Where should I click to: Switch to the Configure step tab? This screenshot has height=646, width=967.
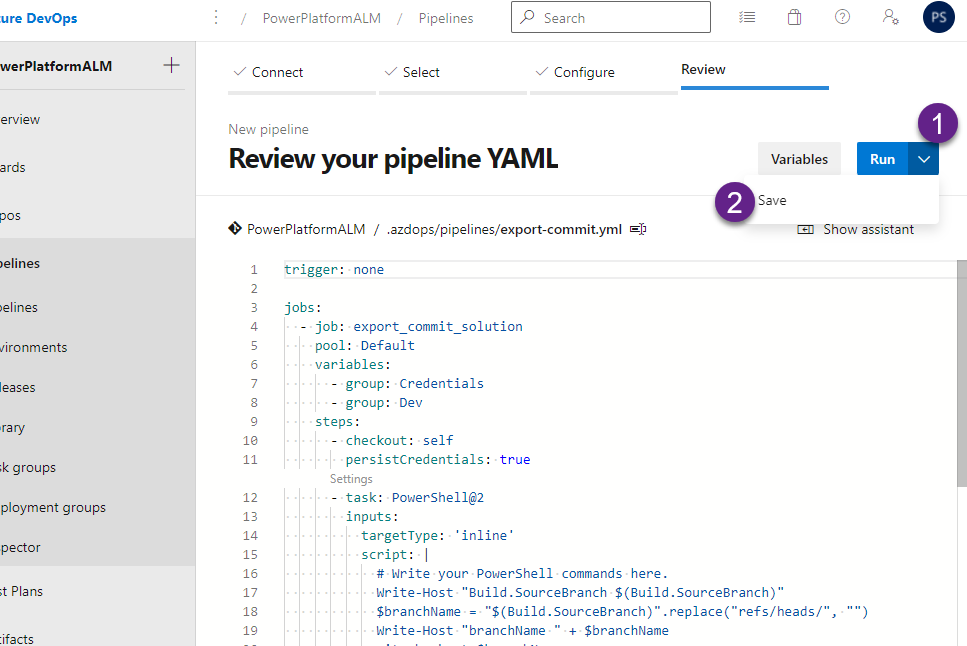[x=584, y=72]
